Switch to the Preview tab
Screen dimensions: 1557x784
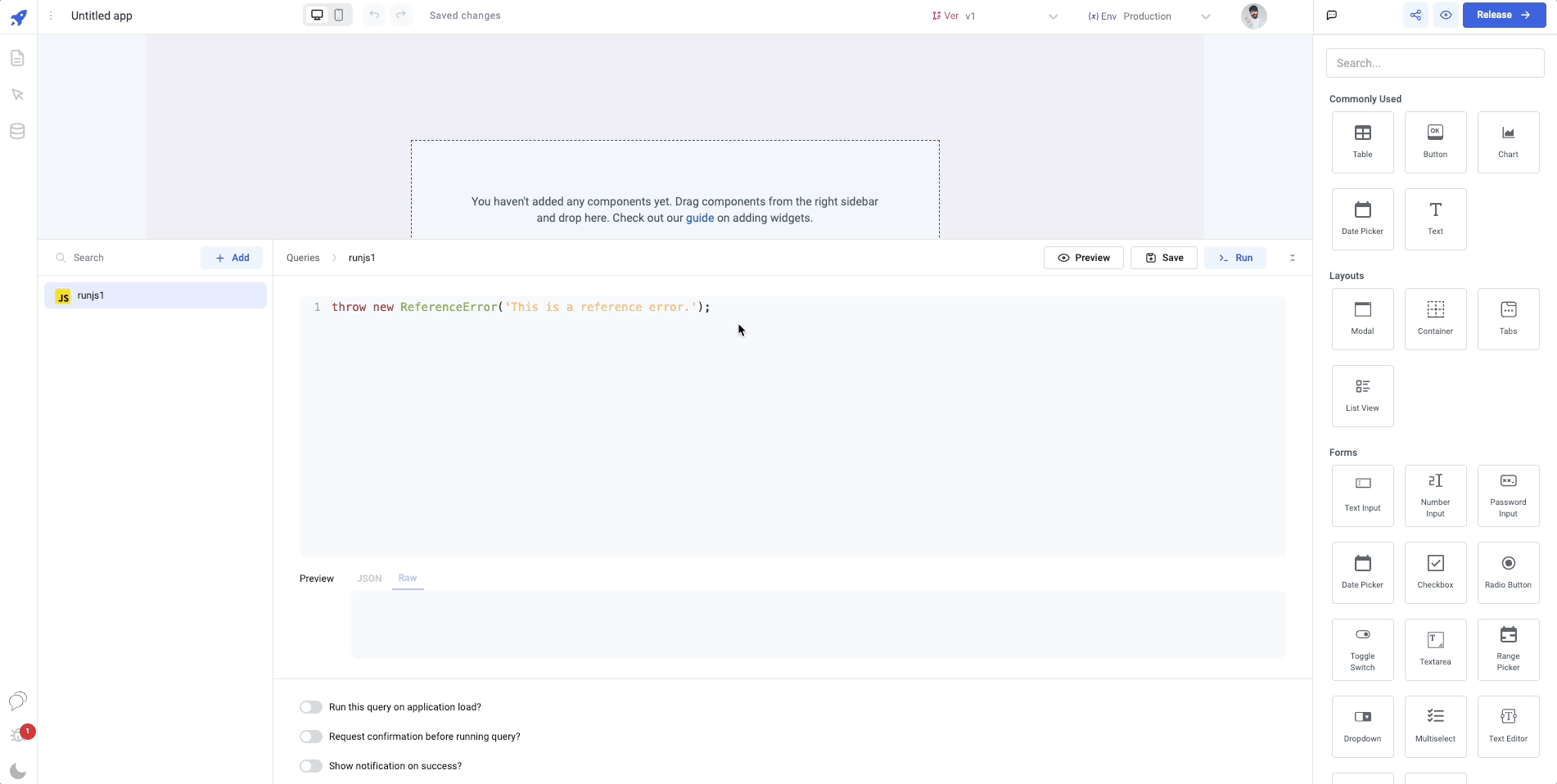coord(316,579)
